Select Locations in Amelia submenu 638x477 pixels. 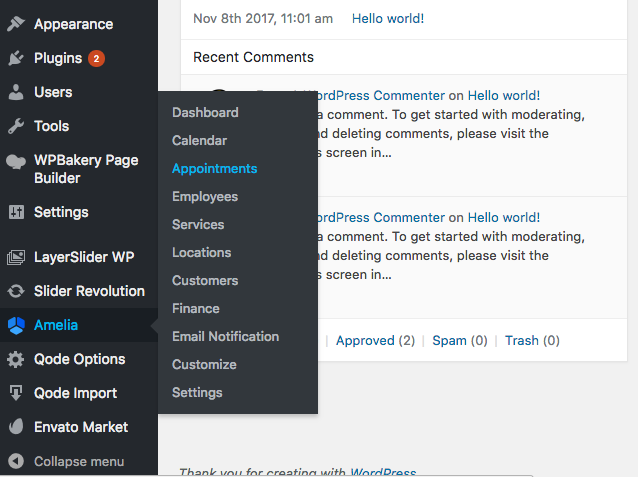click(x=201, y=252)
